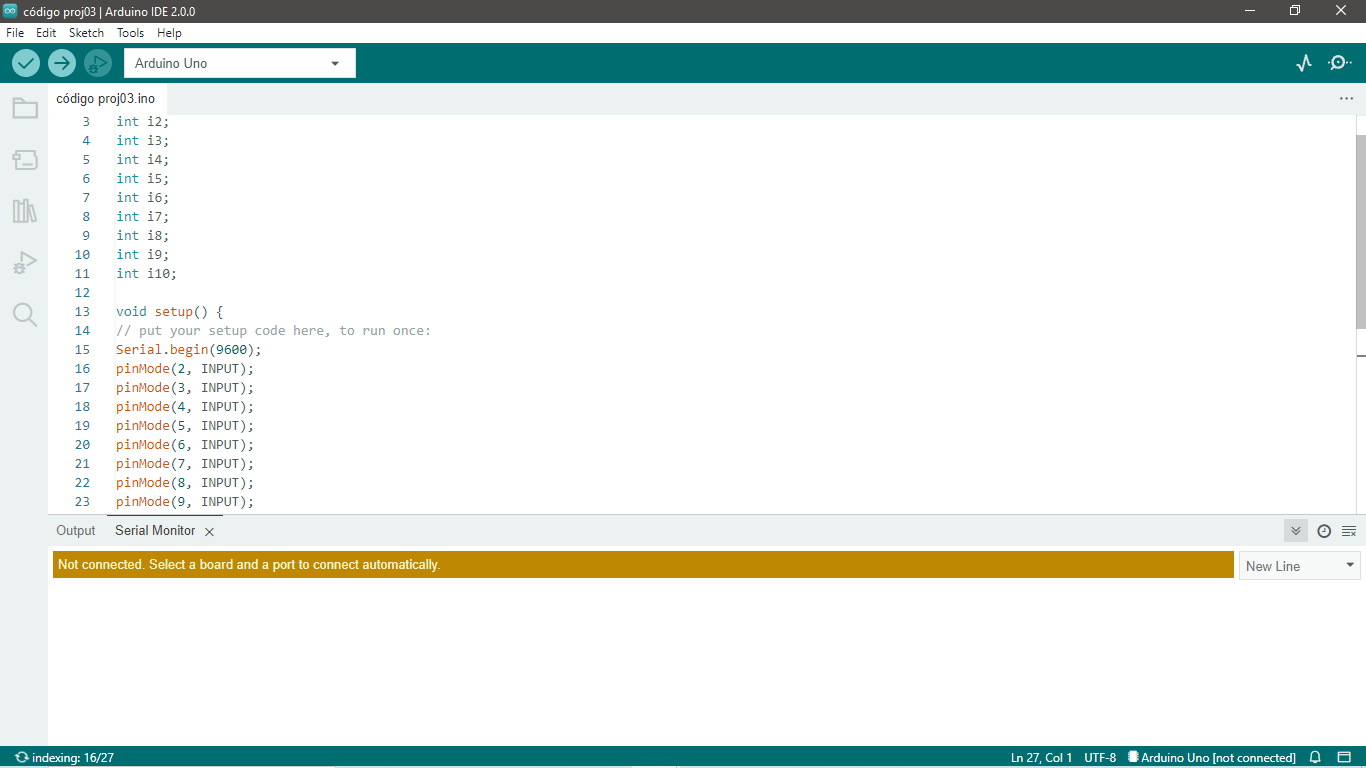Click the indexing progress status item
The image size is (1366, 768).
[64, 757]
